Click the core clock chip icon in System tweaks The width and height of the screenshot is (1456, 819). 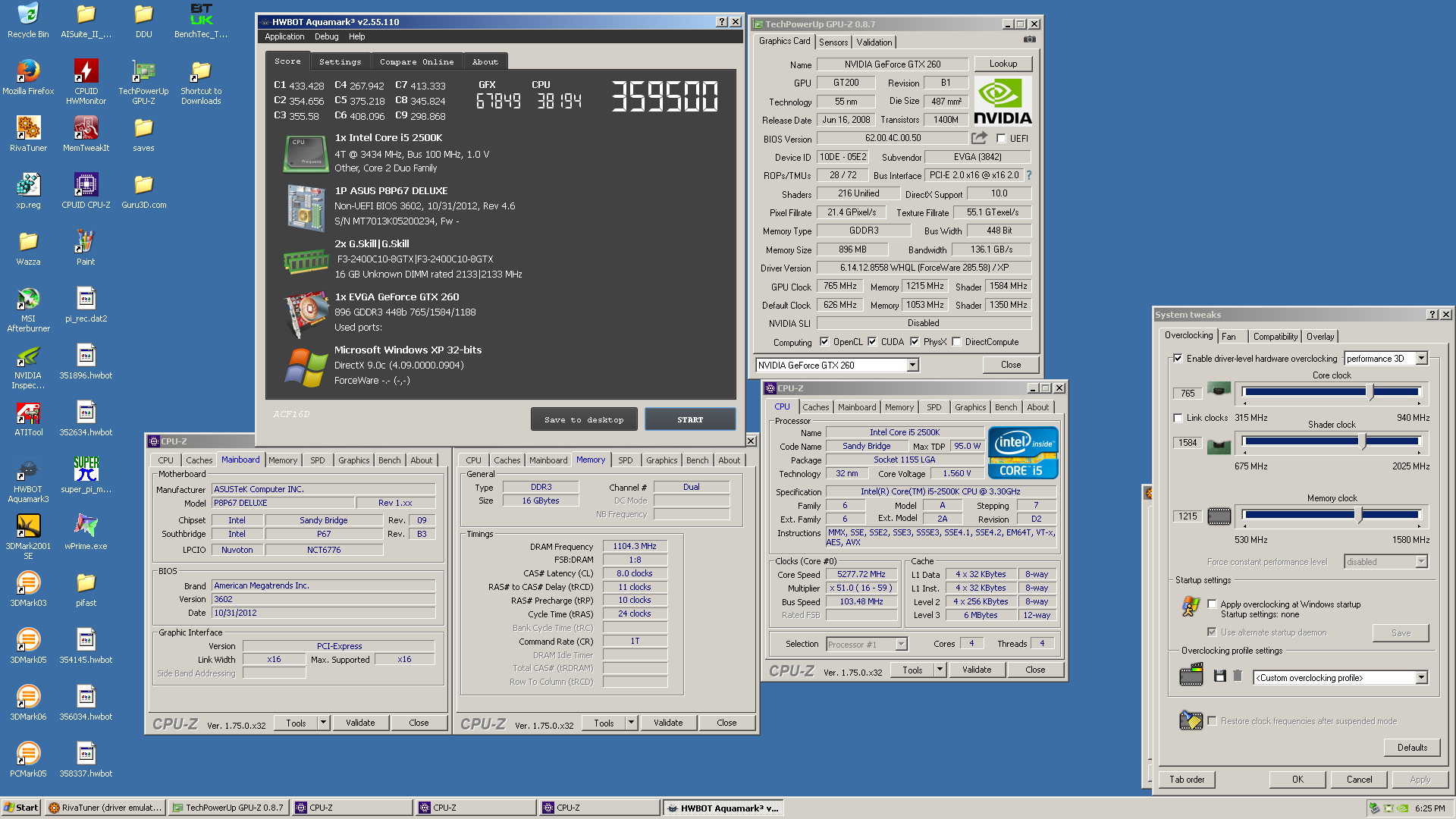coord(1219,390)
